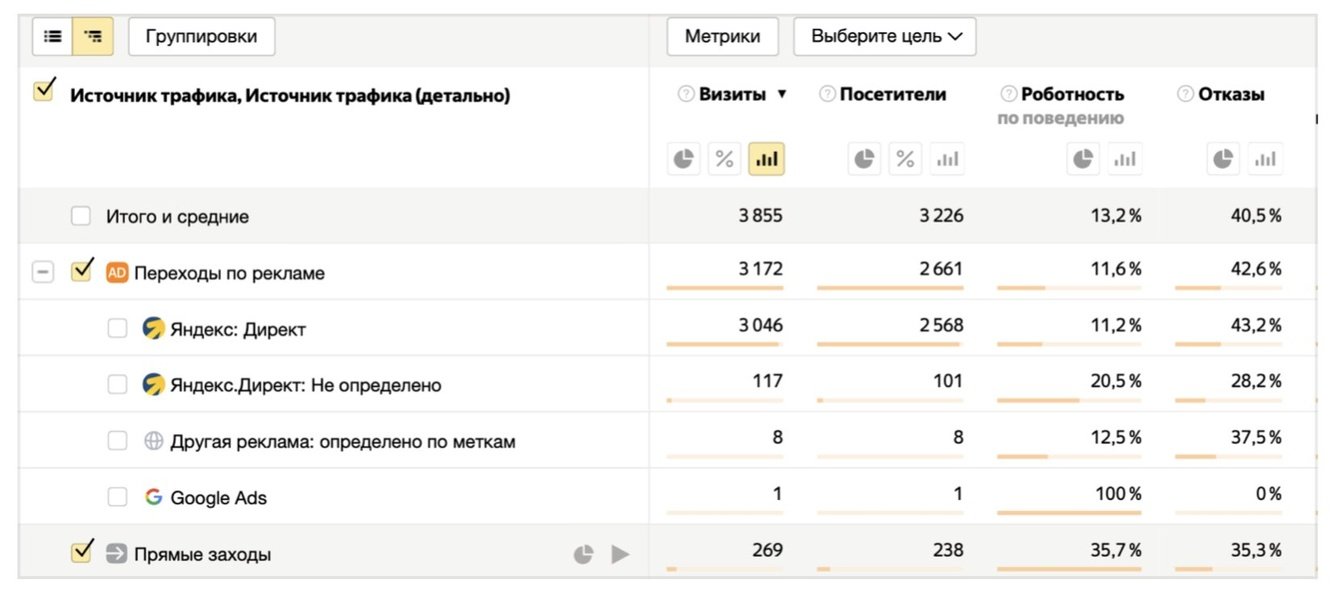Tick the Итого и средние checkbox
Viewport: 1340px width, 609px height.
coord(81,216)
